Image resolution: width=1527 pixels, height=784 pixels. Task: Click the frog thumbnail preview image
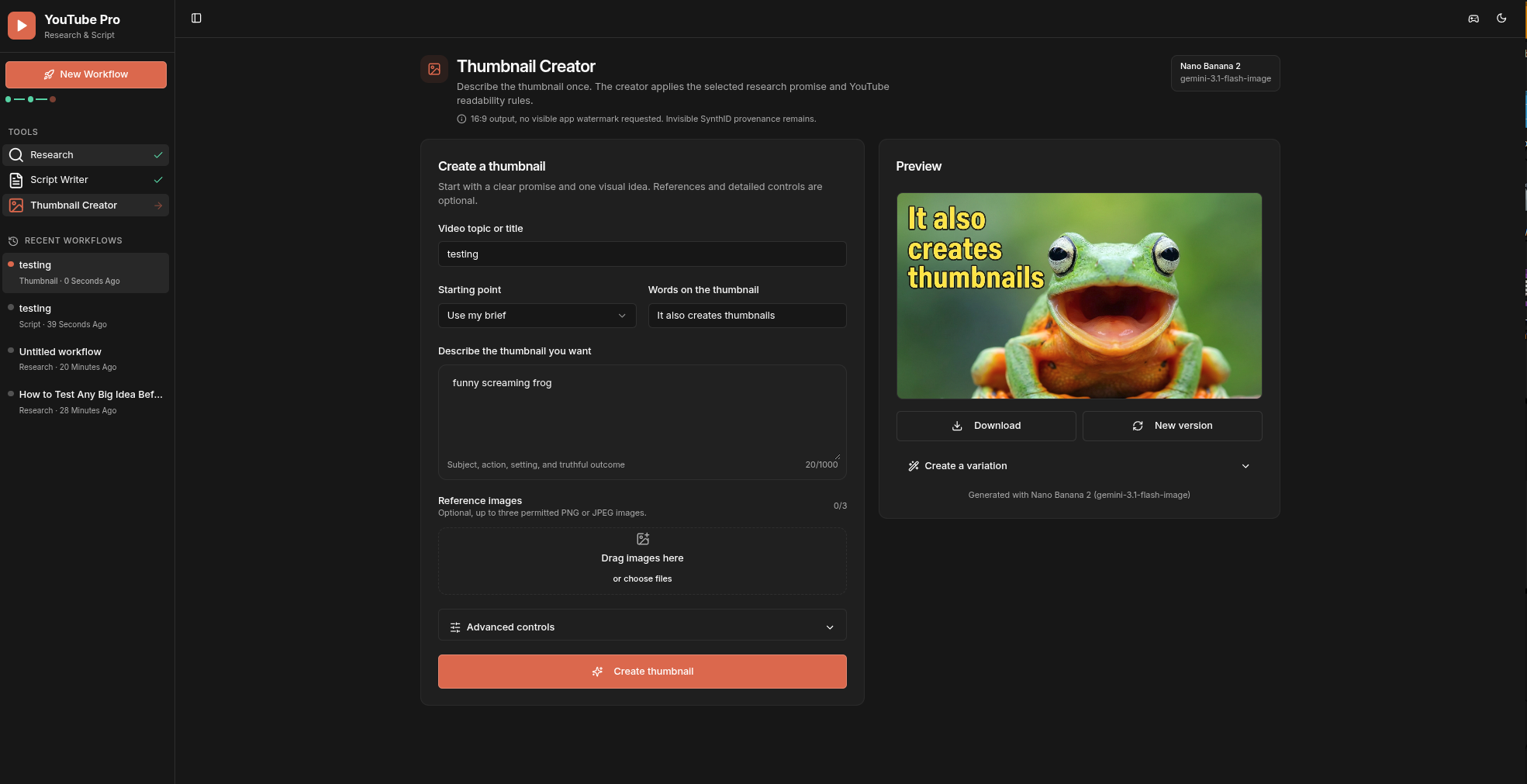[1079, 295]
